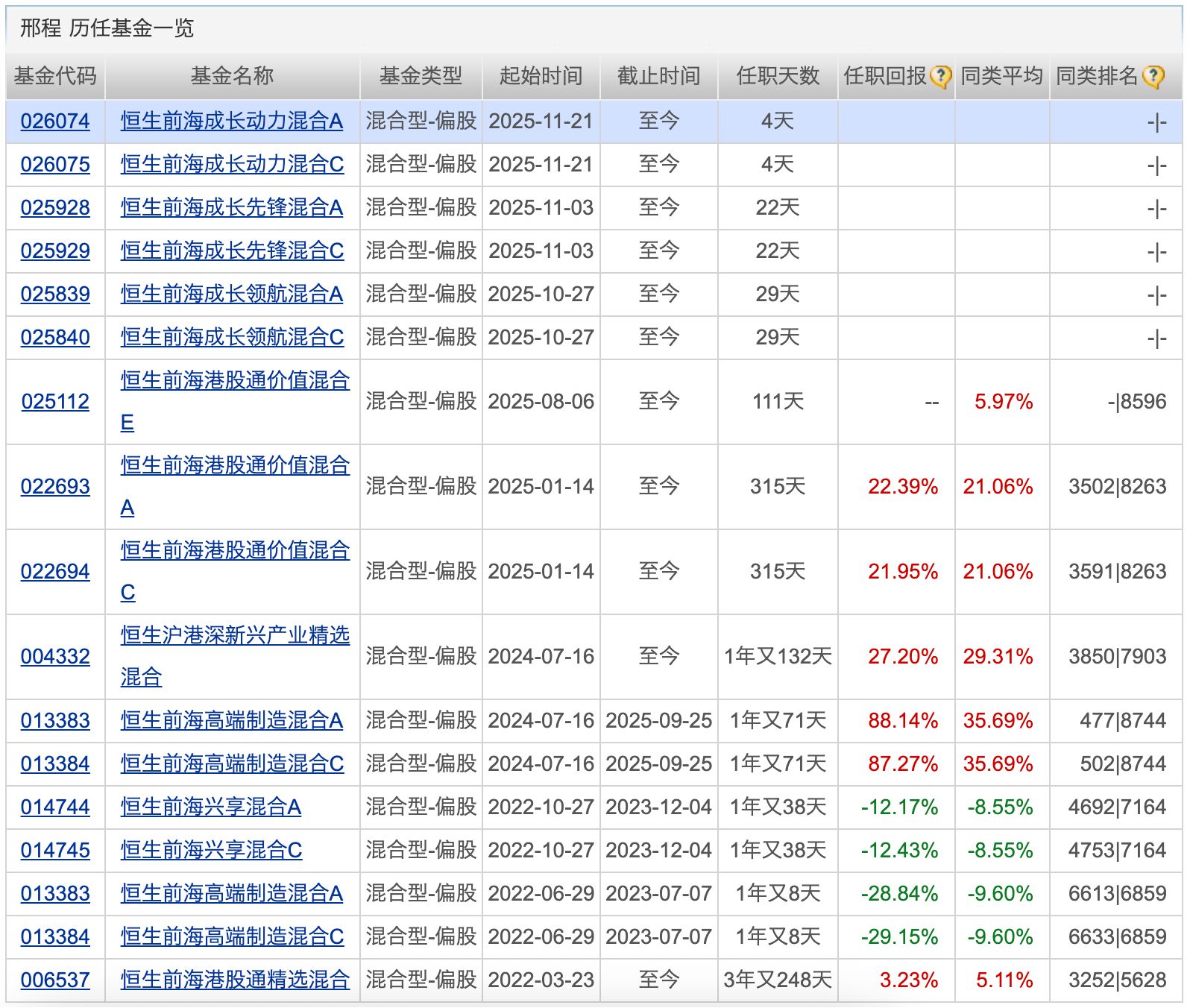This screenshot has height=1008, width=1190.
Task: Click fund code 006537
Action: [x=55, y=980]
